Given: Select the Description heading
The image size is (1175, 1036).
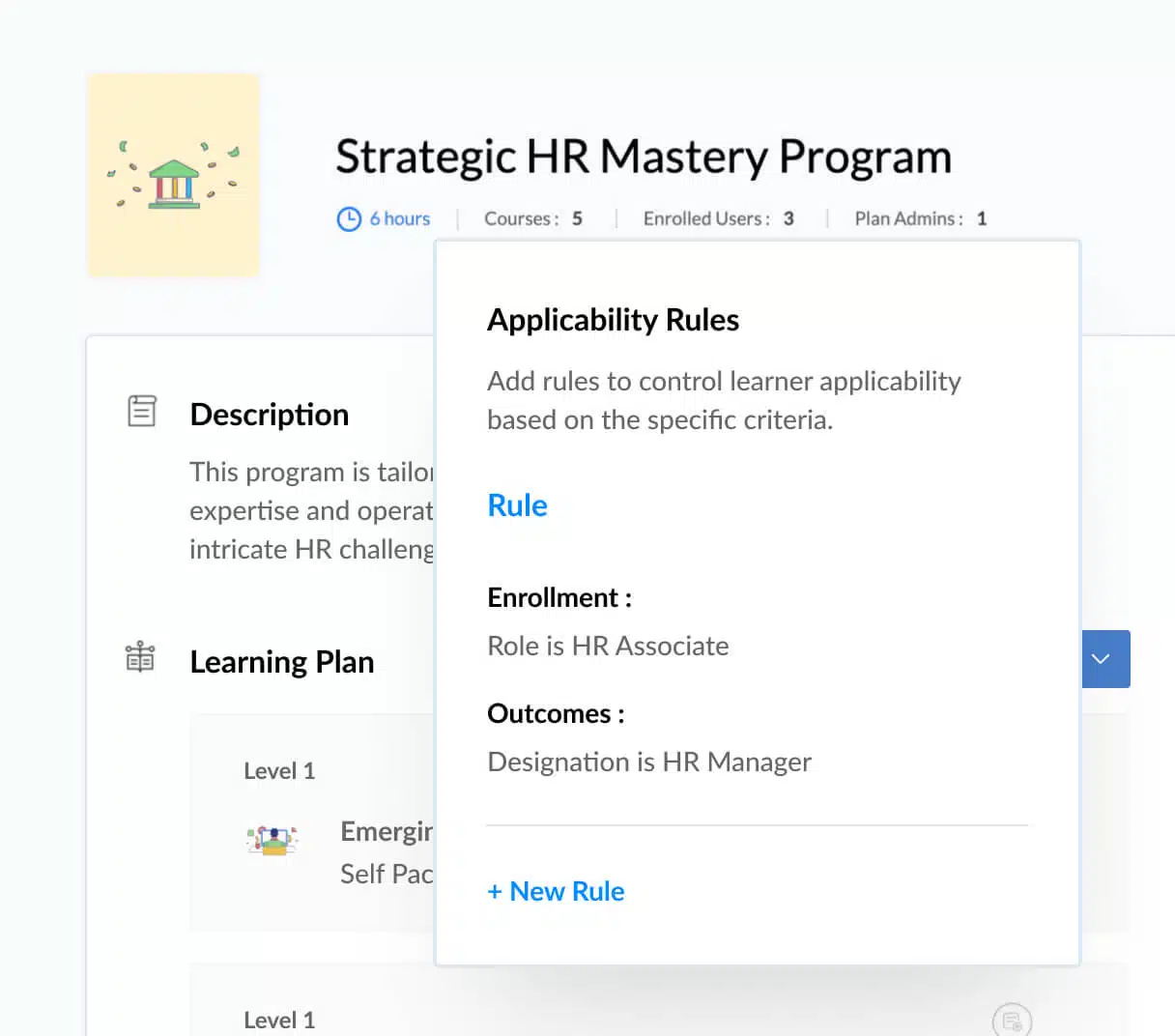Looking at the screenshot, I should point(270,415).
